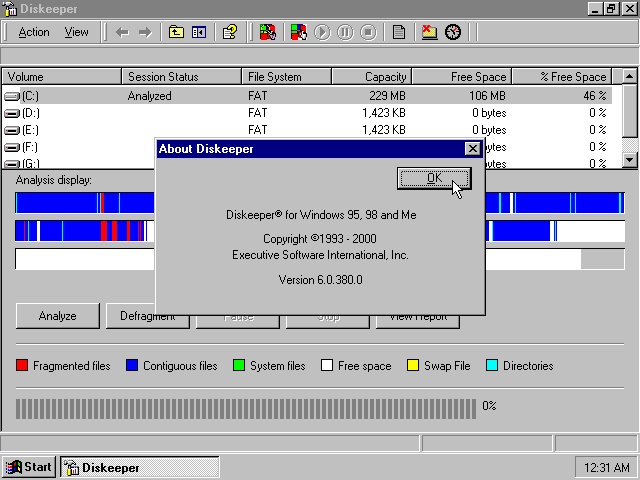Open the Help toolbar icon
Image resolution: width=640 pixels, height=480 pixels.
[x=230, y=32]
